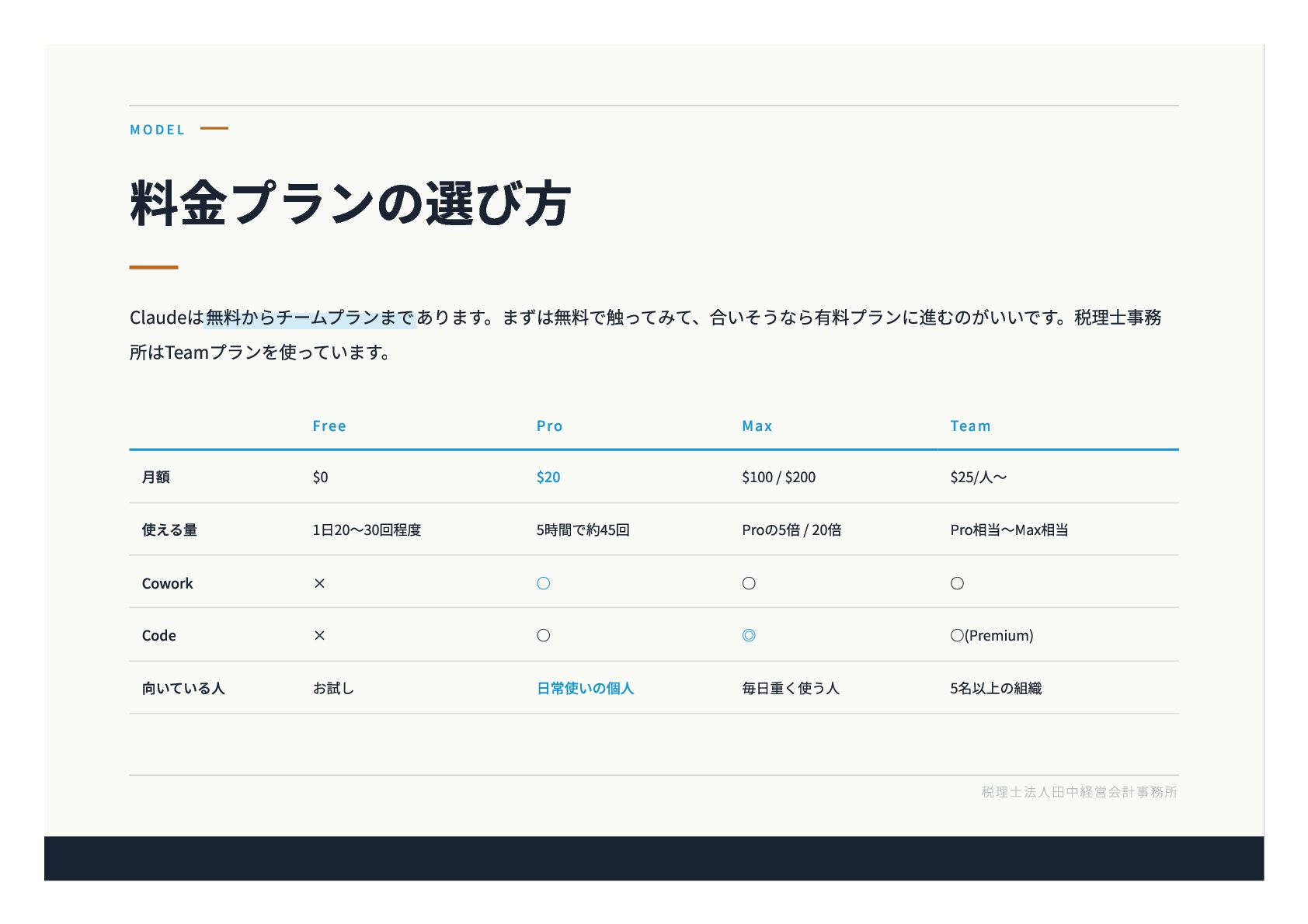Click the 料金プランの選び方 heading
The width and height of the screenshot is (1308, 924).
[x=350, y=203]
